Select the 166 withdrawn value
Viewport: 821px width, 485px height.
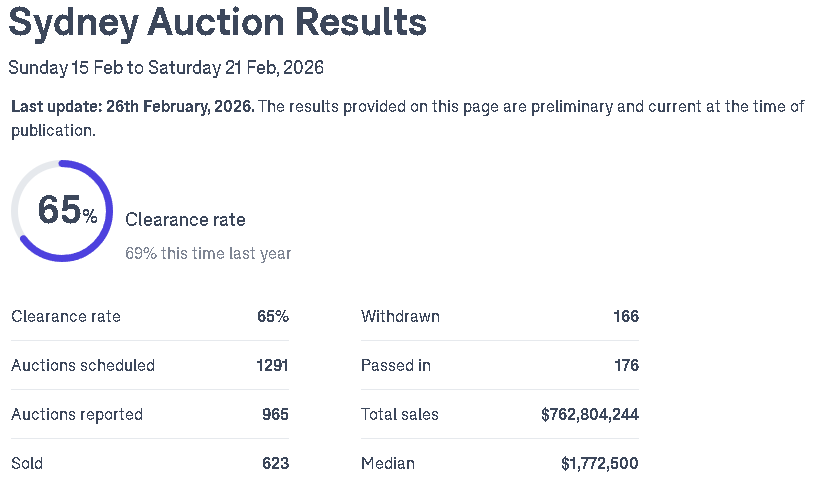pyautogui.click(x=626, y=316)
